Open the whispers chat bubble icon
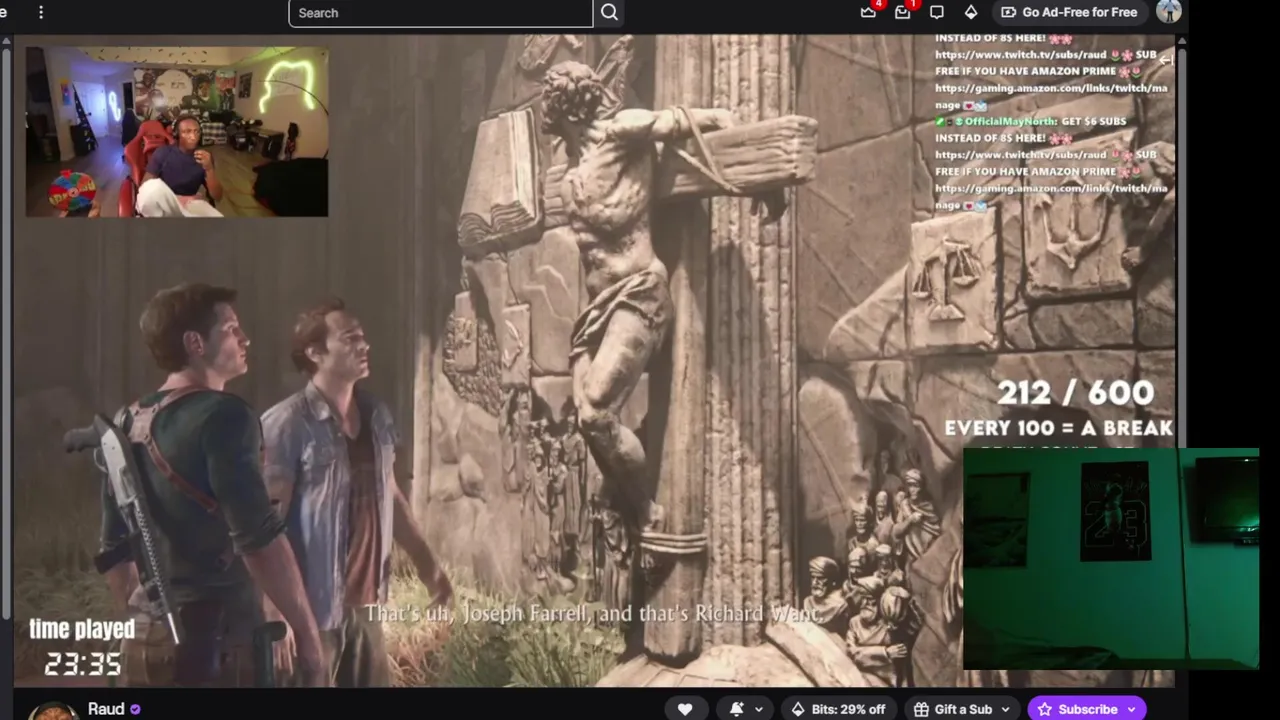Screen dimensions: 1280x720 (936, 12)
